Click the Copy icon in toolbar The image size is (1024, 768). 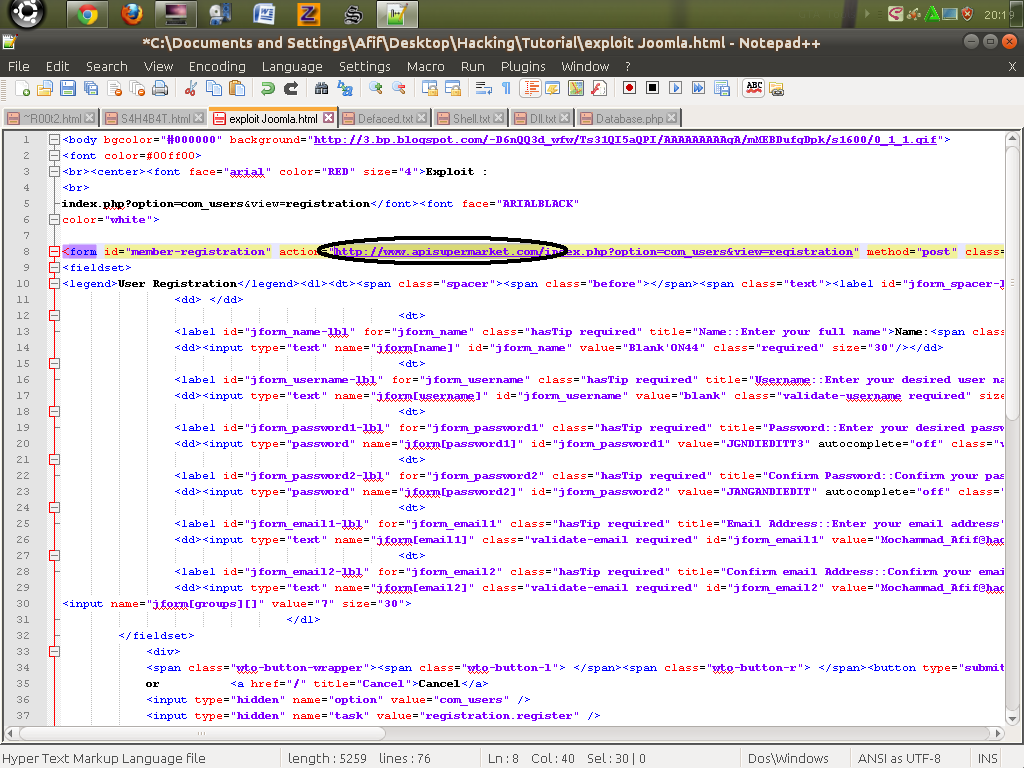pos(214,89)
